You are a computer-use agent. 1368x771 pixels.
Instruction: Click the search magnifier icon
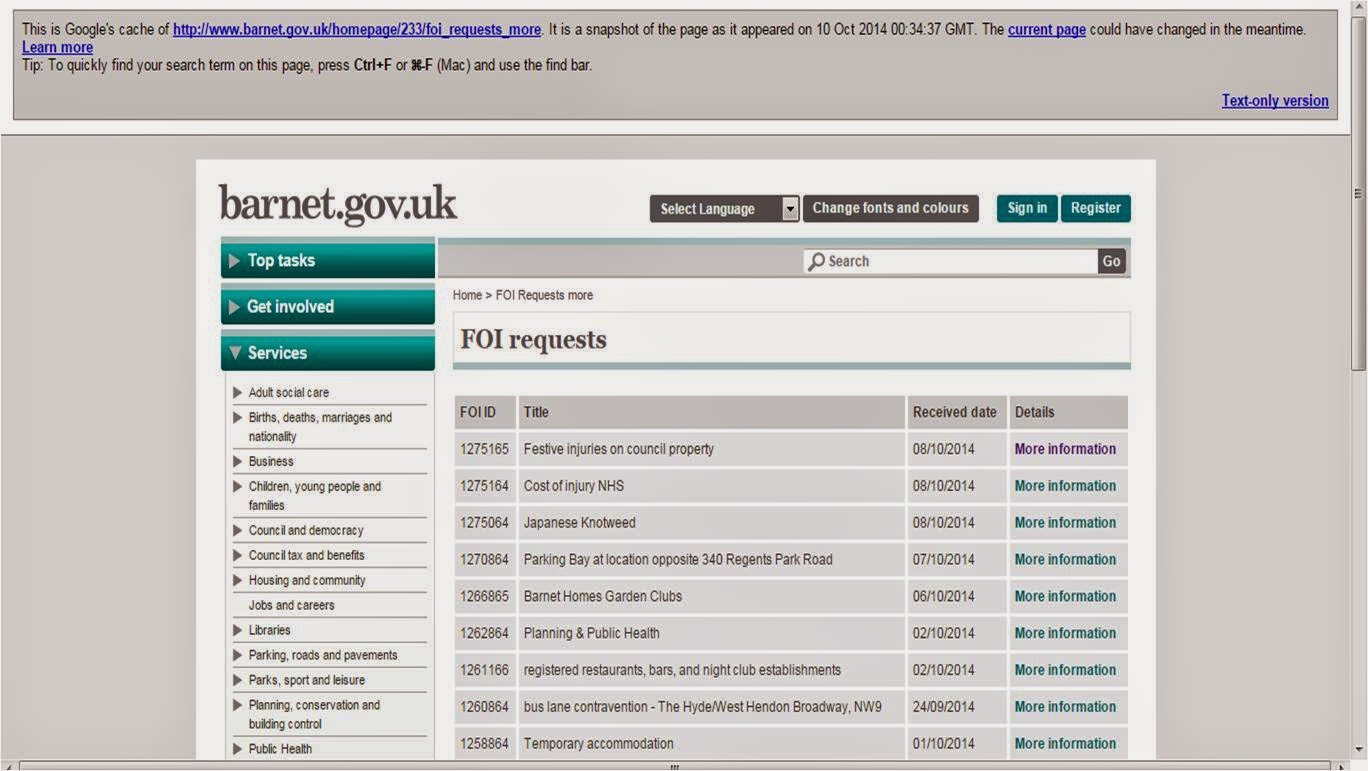pyautogui.click(x=817, y=261)
